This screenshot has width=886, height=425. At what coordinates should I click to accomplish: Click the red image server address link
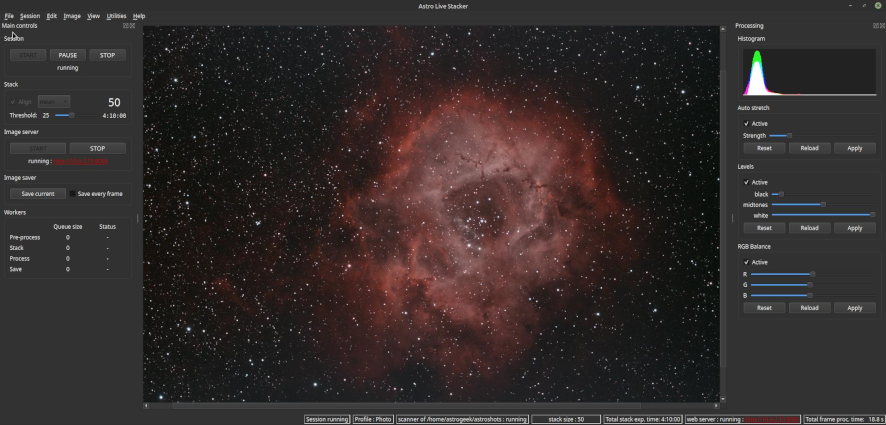(81, 161)
